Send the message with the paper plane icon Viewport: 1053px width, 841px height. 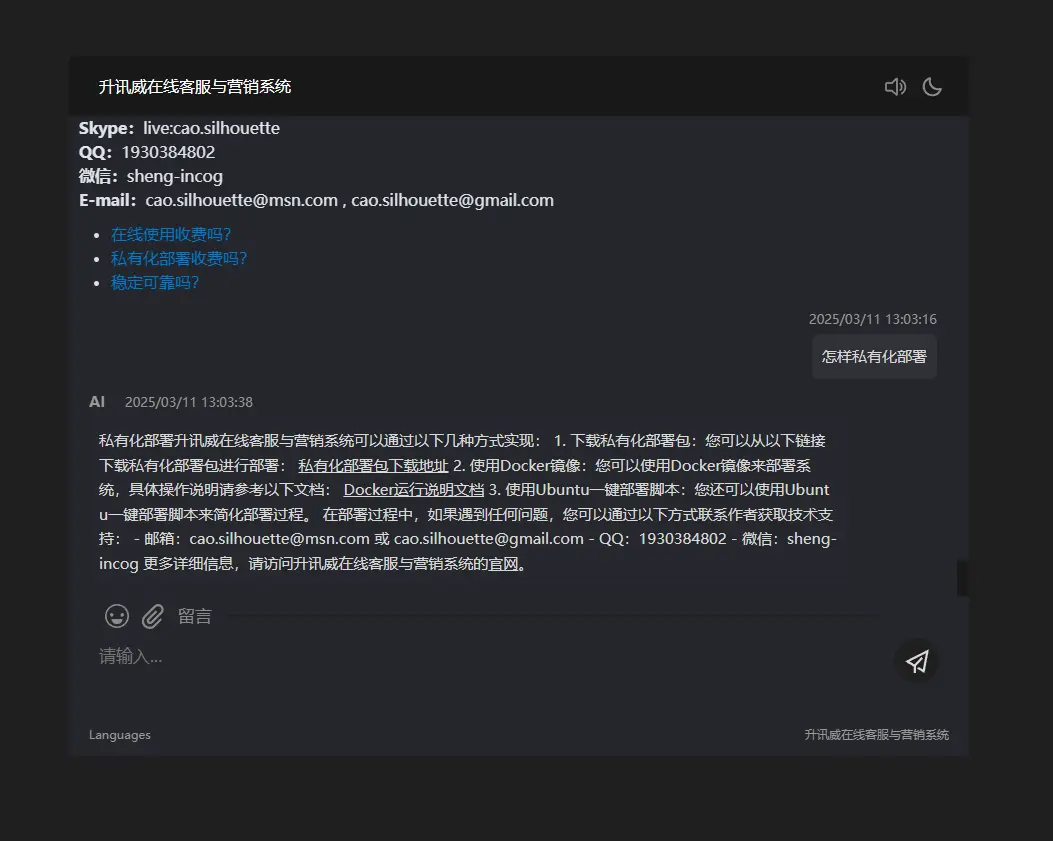pos(917,660)
